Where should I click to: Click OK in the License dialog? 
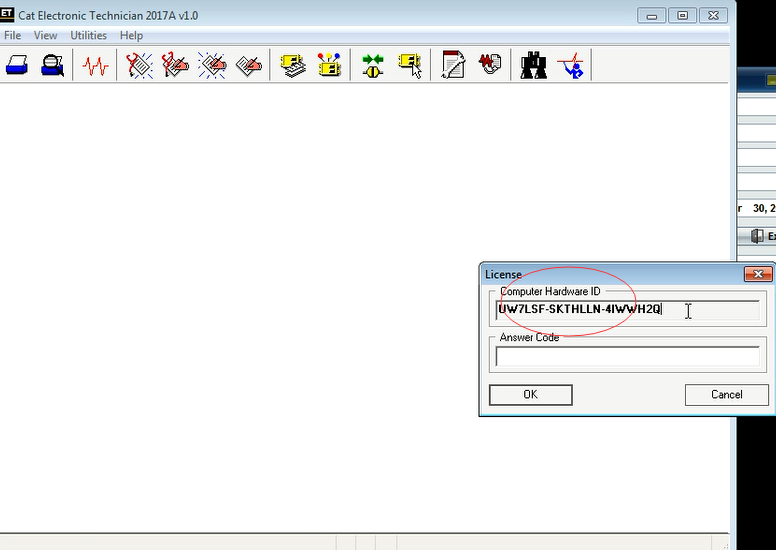531,395
